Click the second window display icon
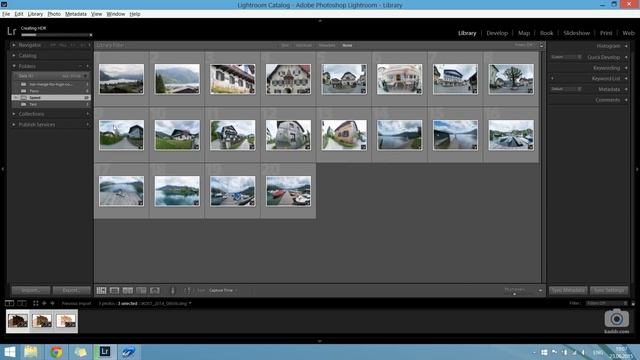The width and height of the screenshot is (640, 360). pyautogui.click(x=22, y=303)
